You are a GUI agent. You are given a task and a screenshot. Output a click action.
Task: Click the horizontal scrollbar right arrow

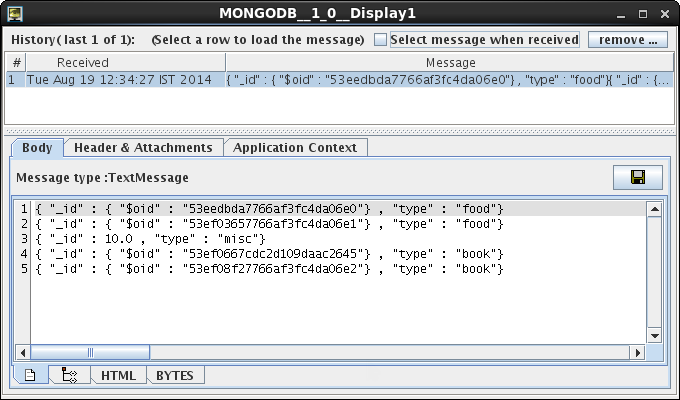(x=637, y=353)
